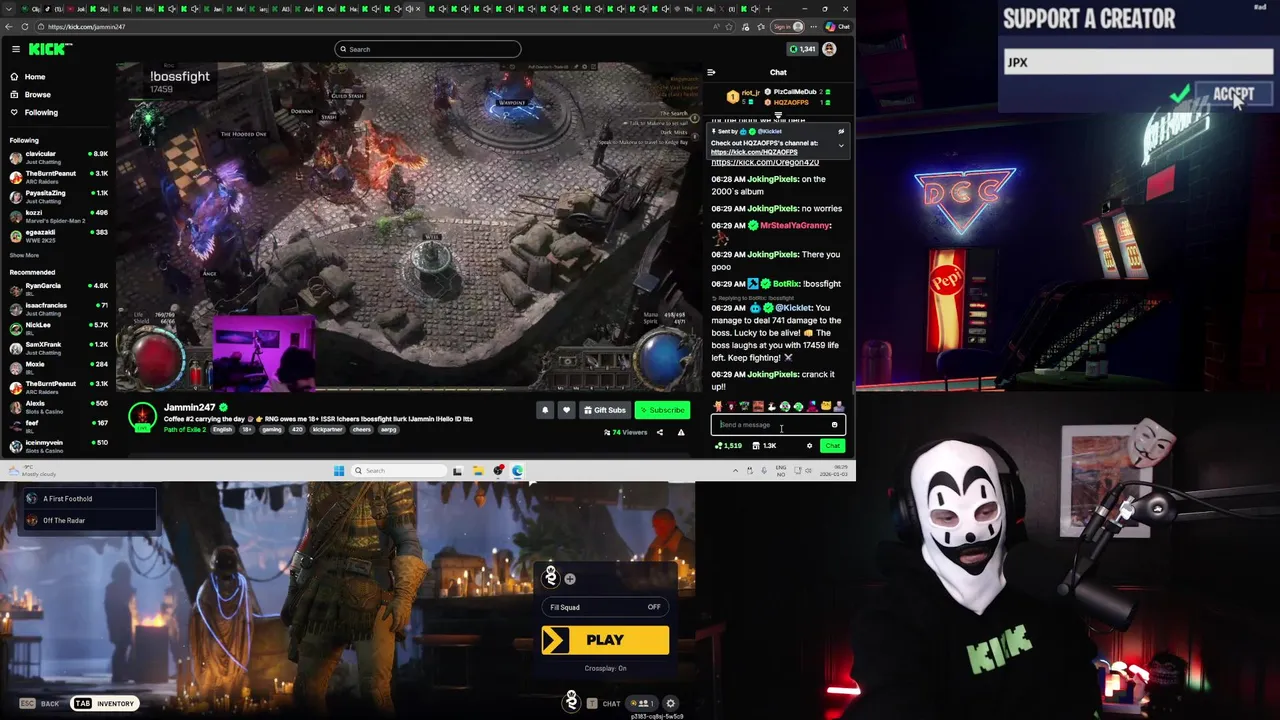Image resolution: width=1280 pixels, height=720 pixels.
Task: Click the first emote in quick row
Action: click(717, 406)
